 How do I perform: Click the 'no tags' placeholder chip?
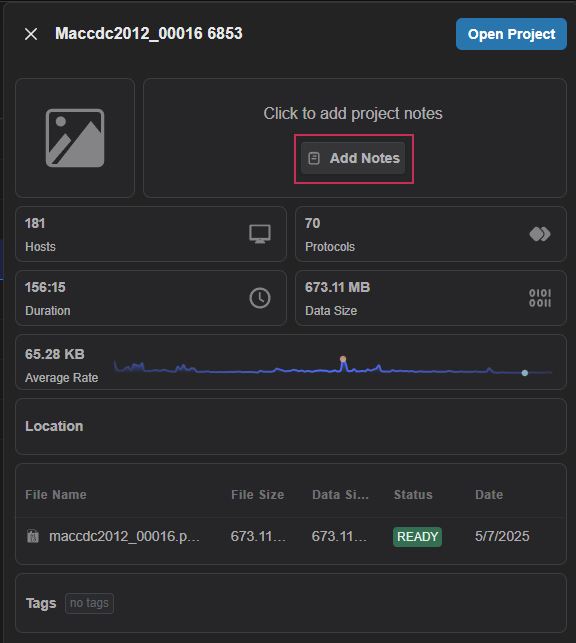pos(89,603)
